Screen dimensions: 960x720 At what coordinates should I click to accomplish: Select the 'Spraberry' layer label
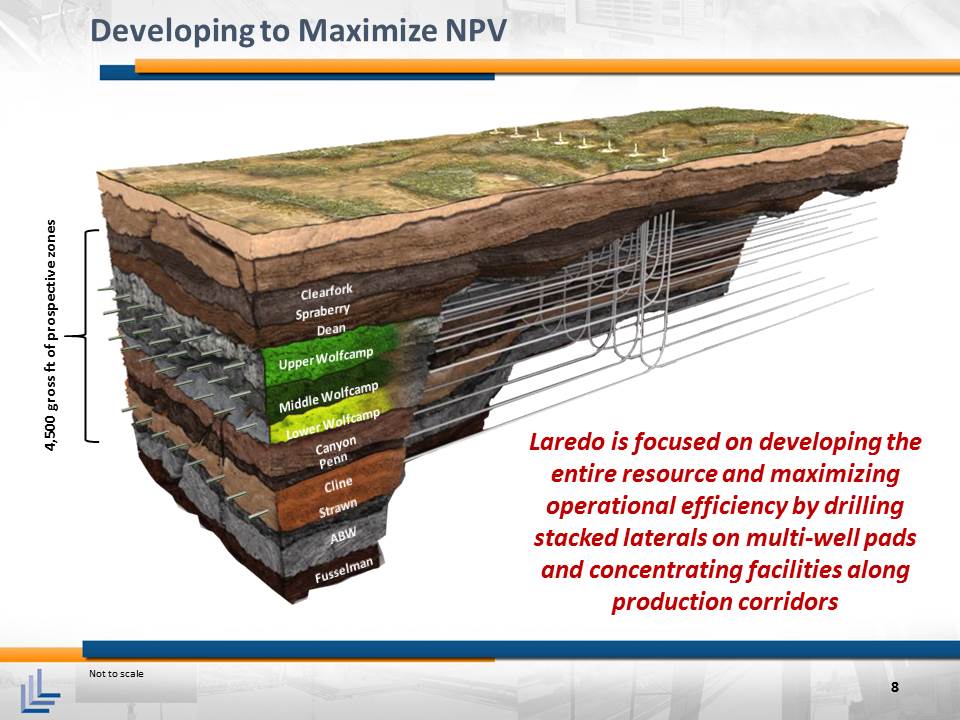click(x=322, y=312)
